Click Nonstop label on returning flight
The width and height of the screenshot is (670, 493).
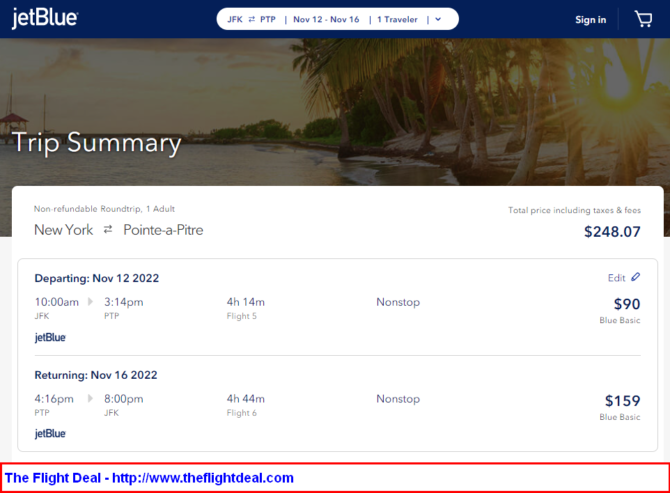click(398, 399)
